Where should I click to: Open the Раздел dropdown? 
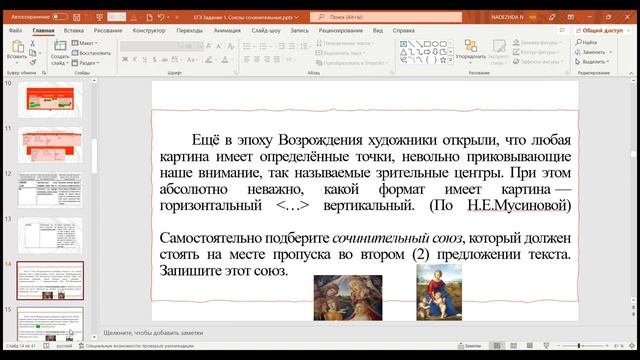click(x=86, y=62)
